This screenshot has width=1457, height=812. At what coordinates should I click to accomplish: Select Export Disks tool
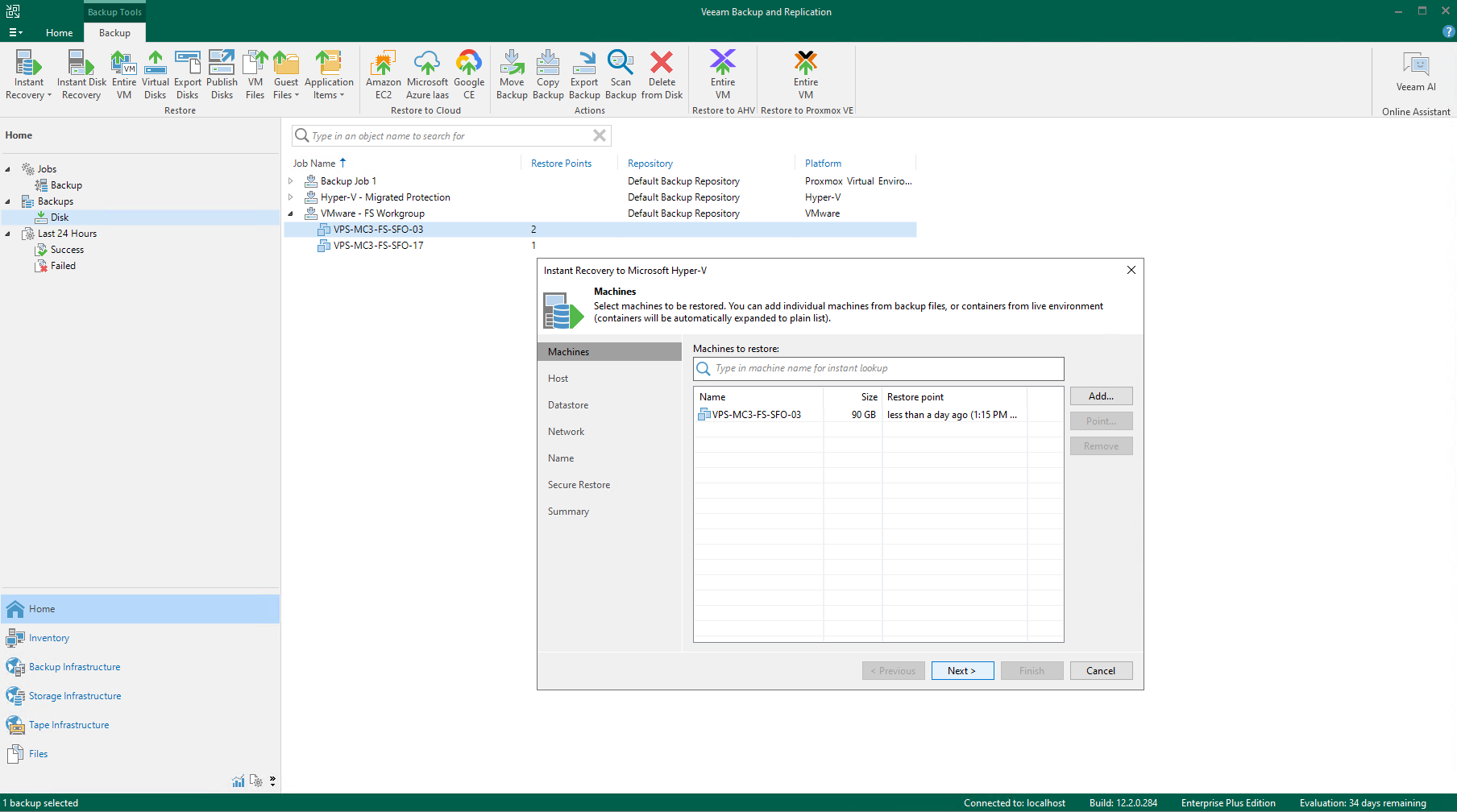tap(188, 74)
